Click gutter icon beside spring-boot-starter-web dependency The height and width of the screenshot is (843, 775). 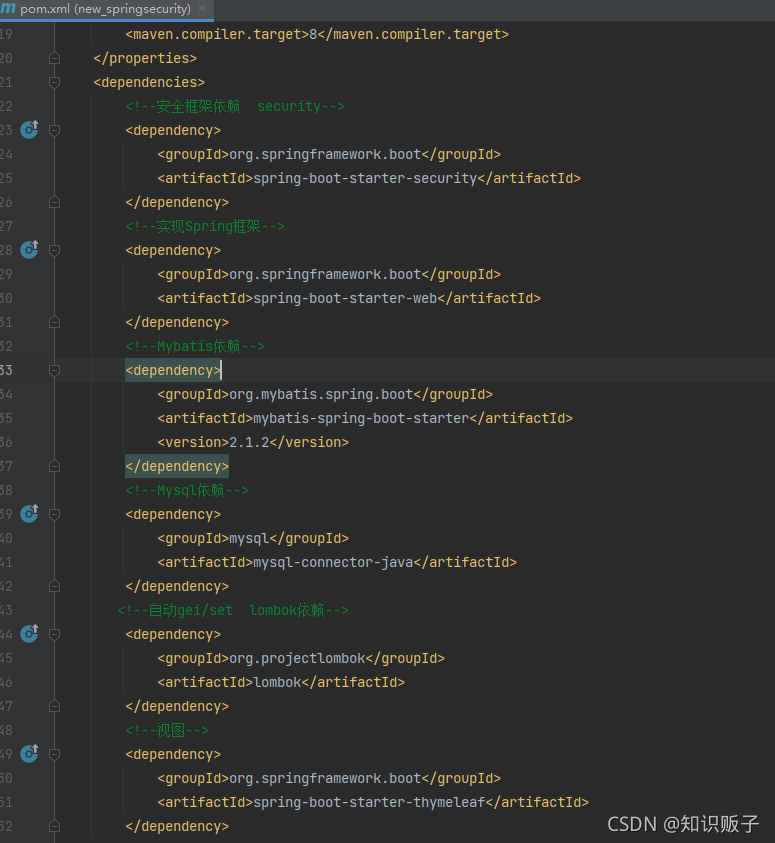coord(30,249)
